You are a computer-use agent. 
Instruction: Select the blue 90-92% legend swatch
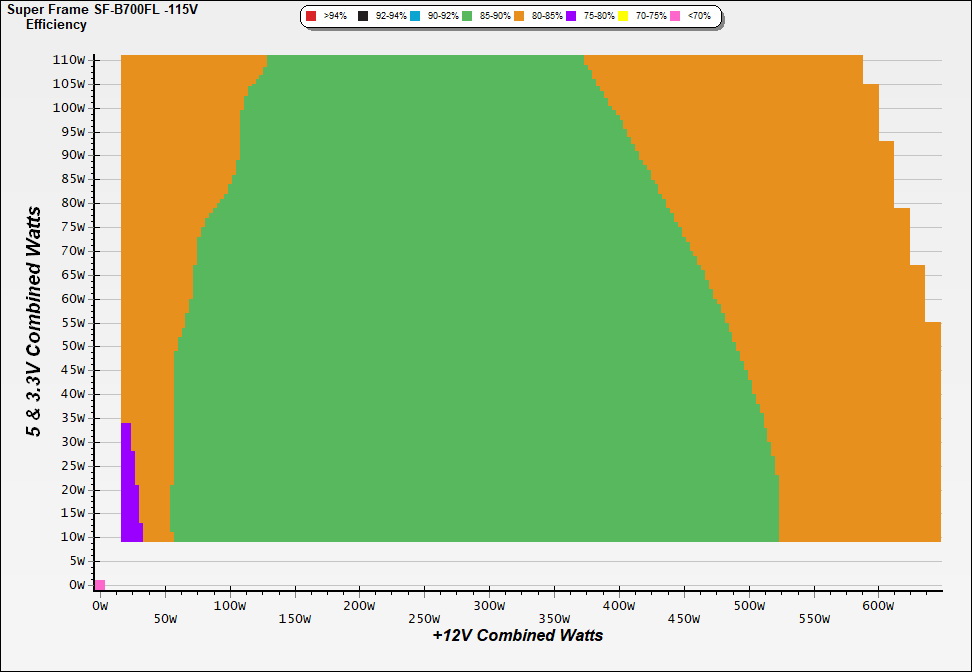[x=415, y=17]
